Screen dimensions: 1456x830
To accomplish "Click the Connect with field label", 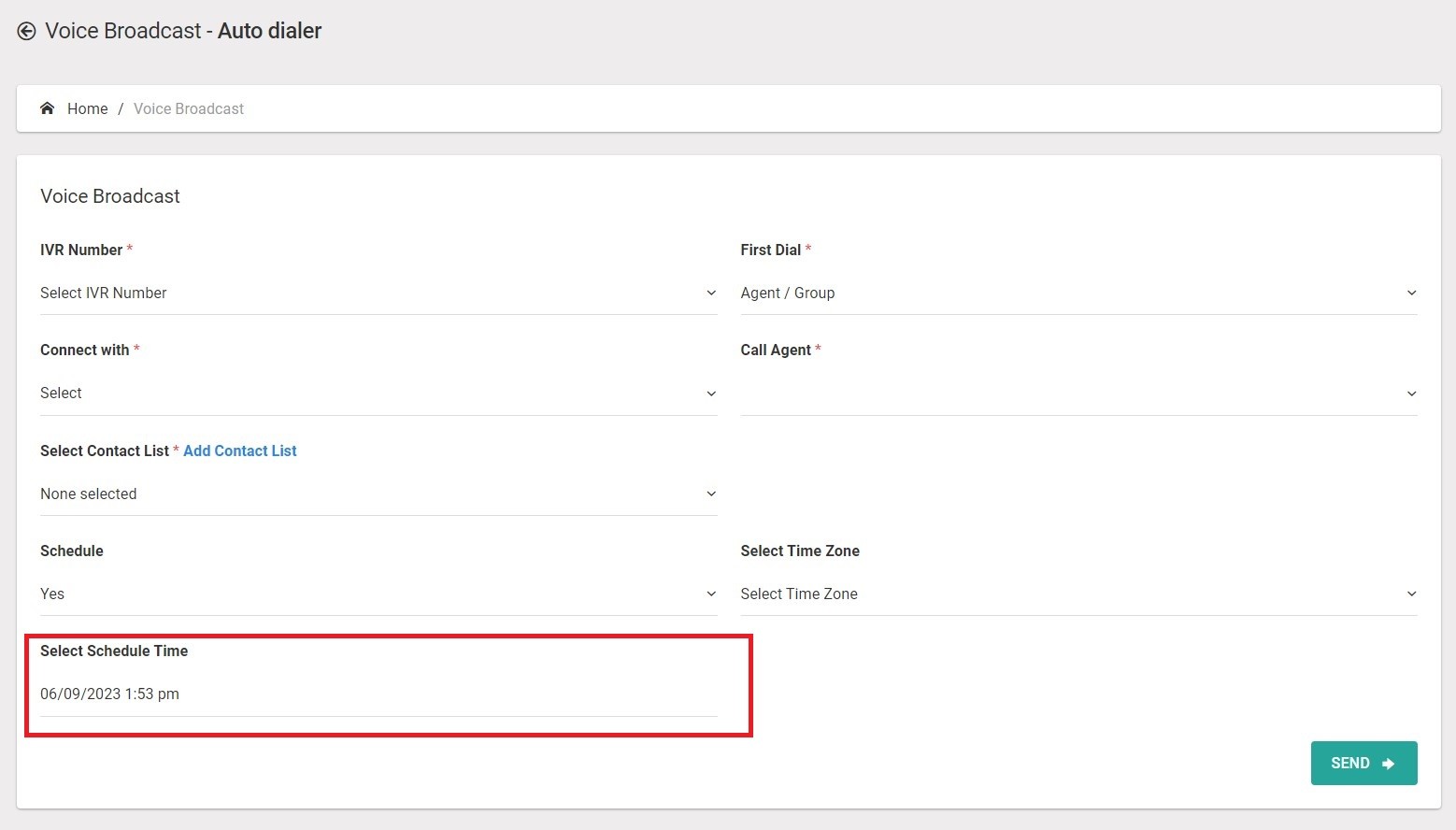I will tap(85, 350).
